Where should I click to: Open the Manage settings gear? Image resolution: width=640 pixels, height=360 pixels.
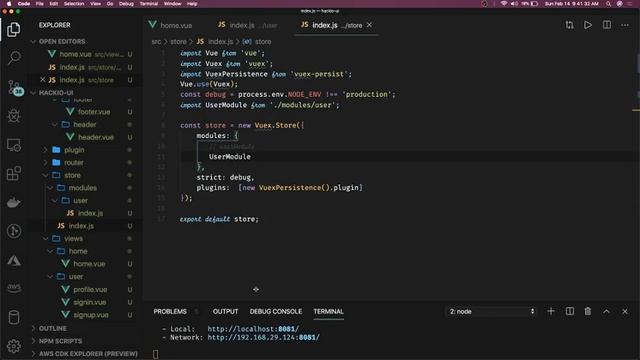point(13,346)
